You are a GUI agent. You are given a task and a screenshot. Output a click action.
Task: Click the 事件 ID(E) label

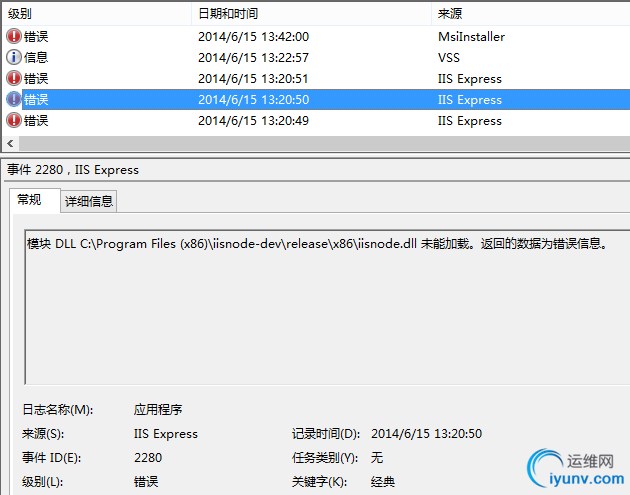51,458
